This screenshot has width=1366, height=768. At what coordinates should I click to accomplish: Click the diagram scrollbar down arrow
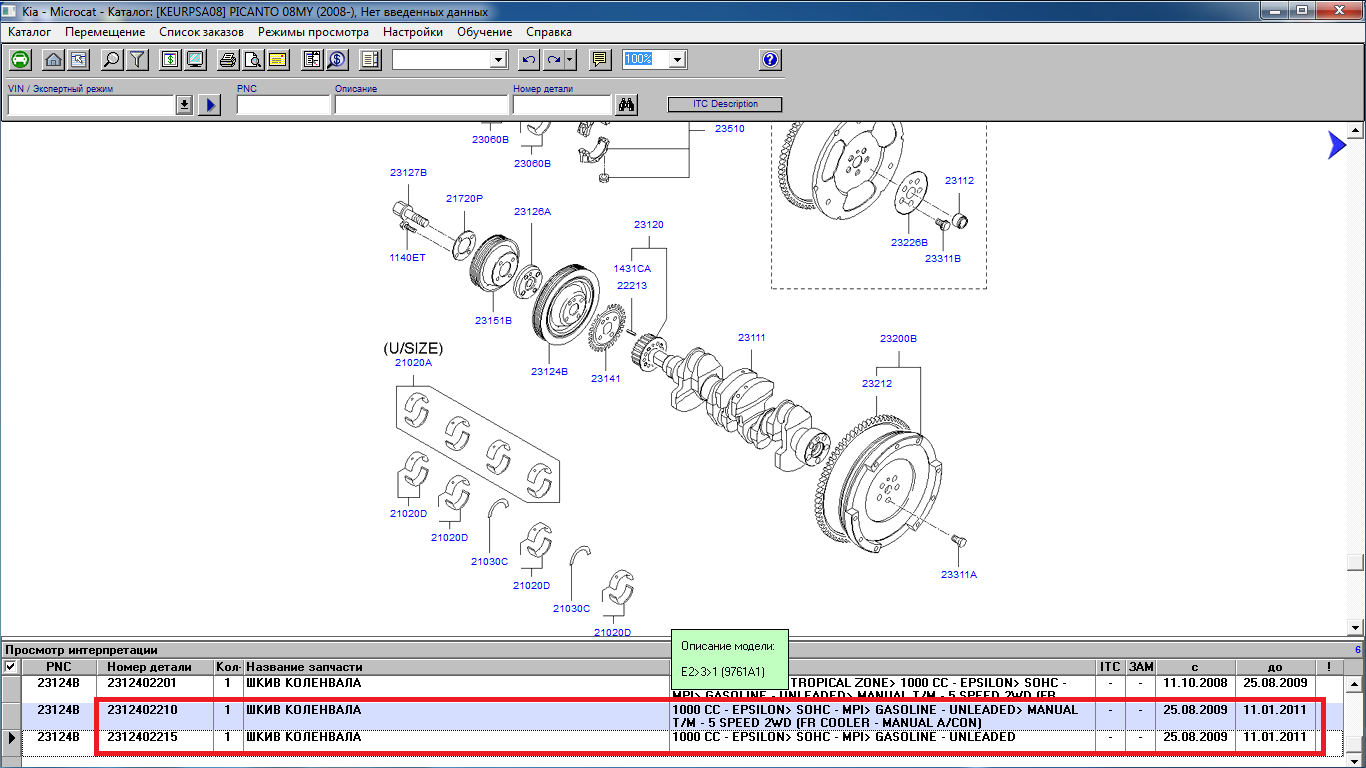pyautogui.click(x=1355, y=626)
